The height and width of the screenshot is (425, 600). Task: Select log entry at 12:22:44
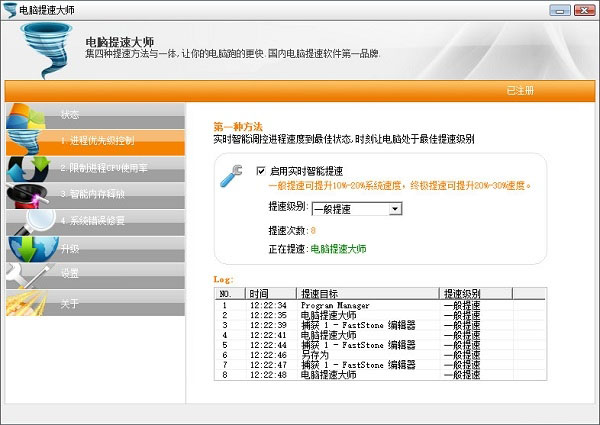point(380,345)
